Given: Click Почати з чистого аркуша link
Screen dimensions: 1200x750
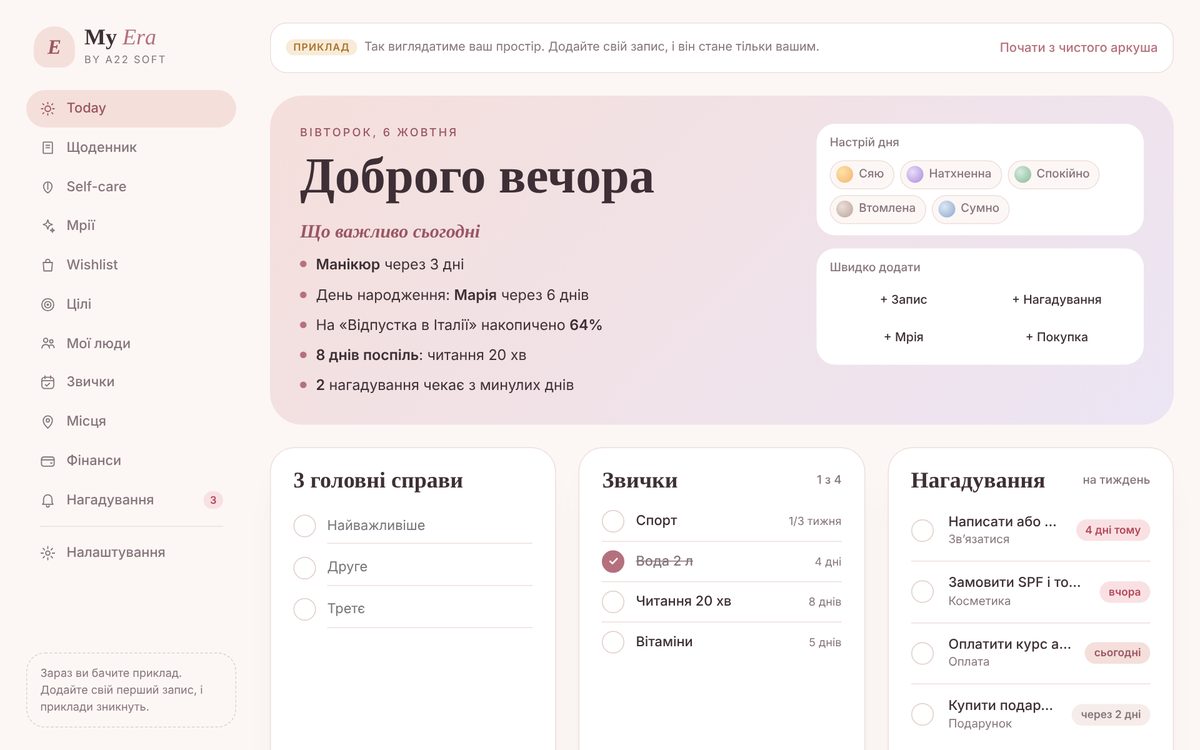Looking at the screenshot, I should coord(1079,48).
